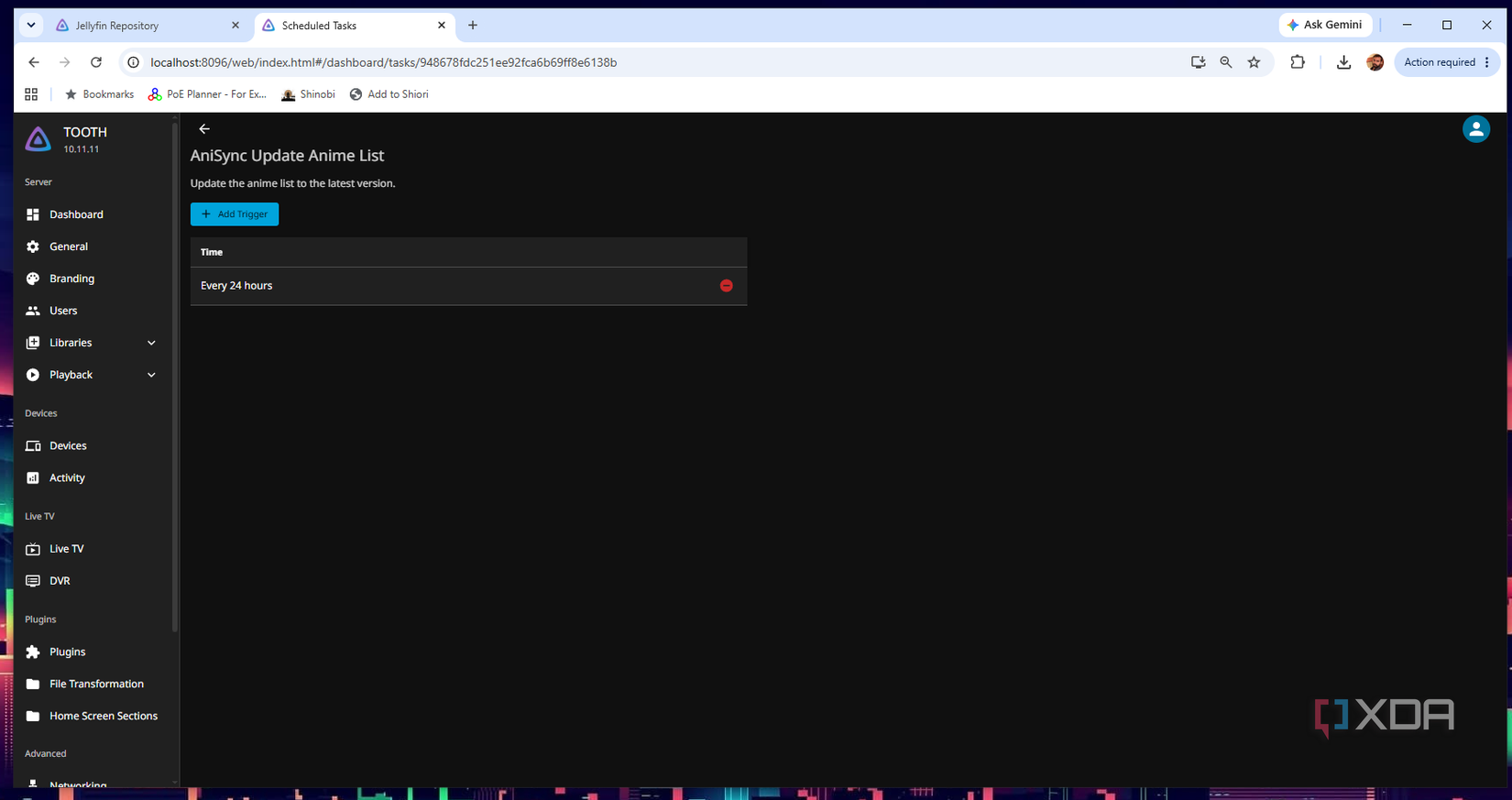Select the Every 24 hours row text

point(236,286)
